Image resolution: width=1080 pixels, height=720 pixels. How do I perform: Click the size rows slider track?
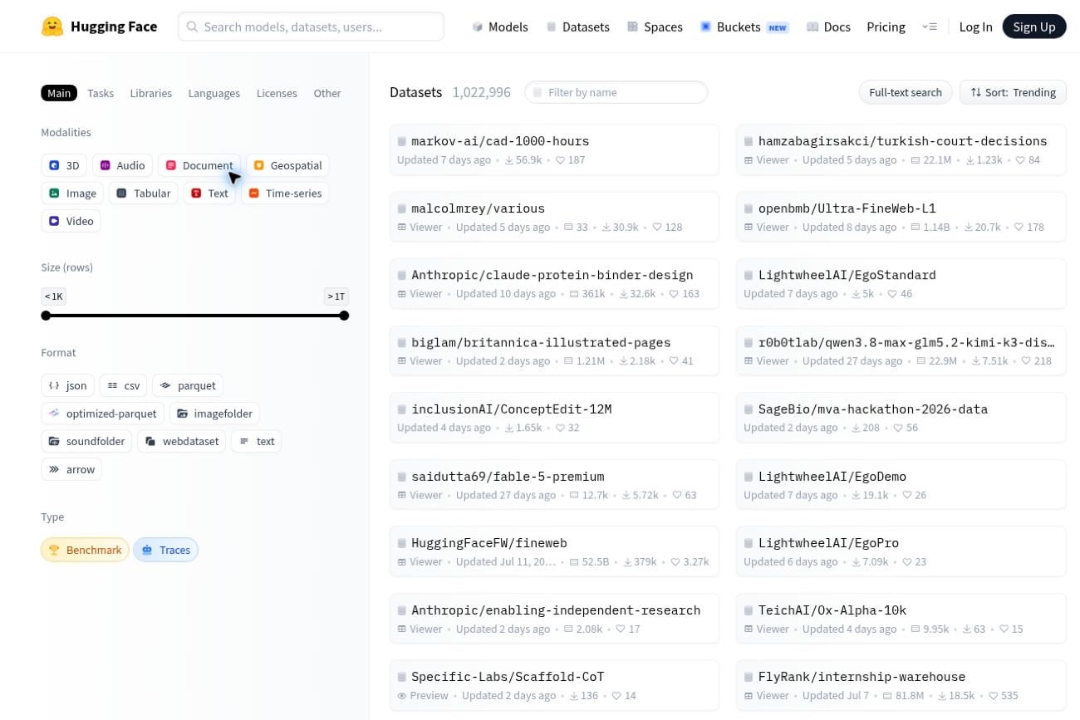pos(195,316)
